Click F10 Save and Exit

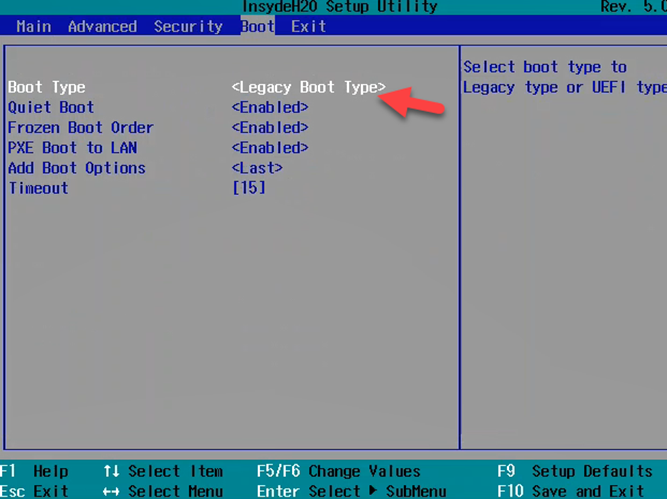point(574,491)
